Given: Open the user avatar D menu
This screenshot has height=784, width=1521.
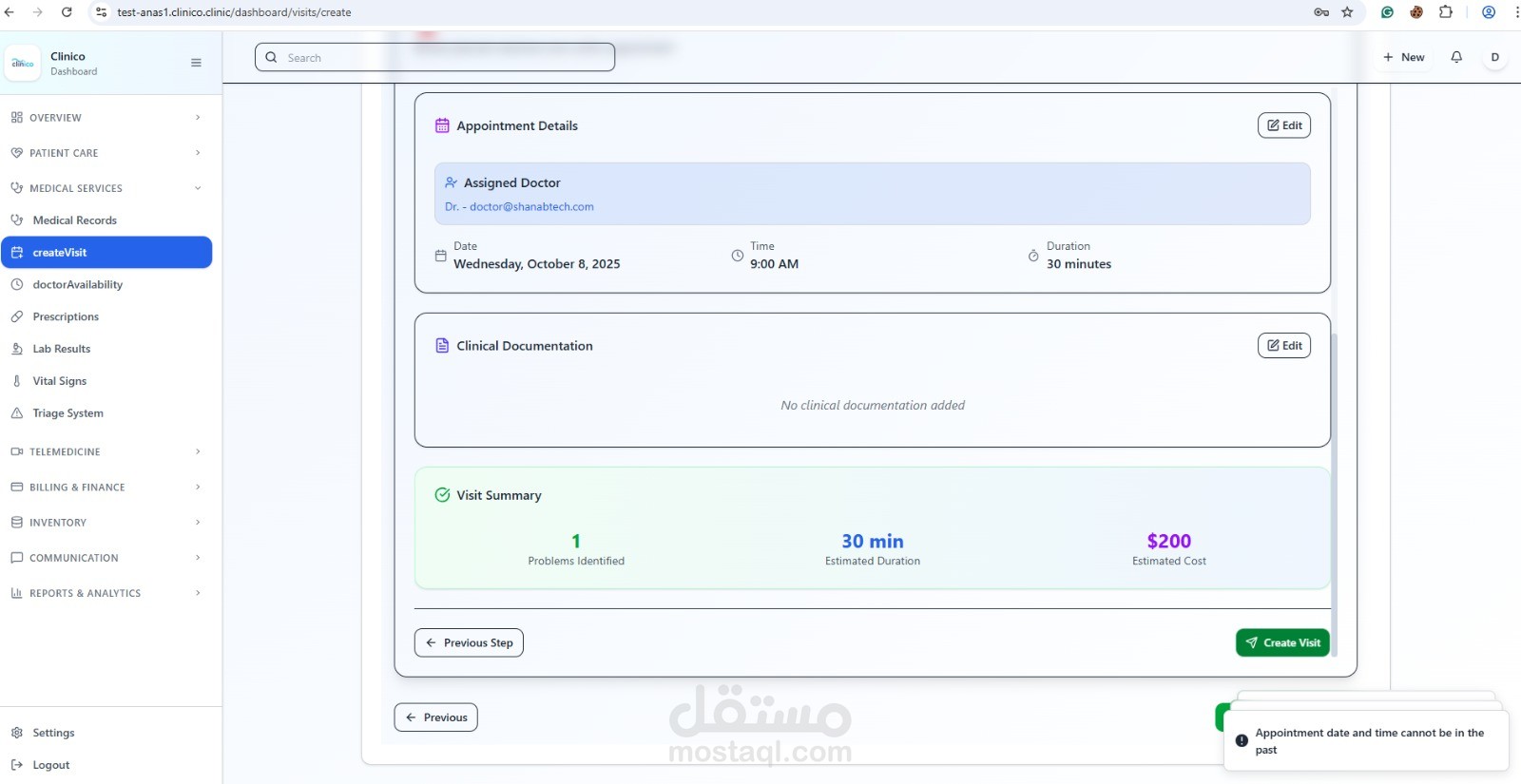Looking at the screenshot, I should [1494, 57].
